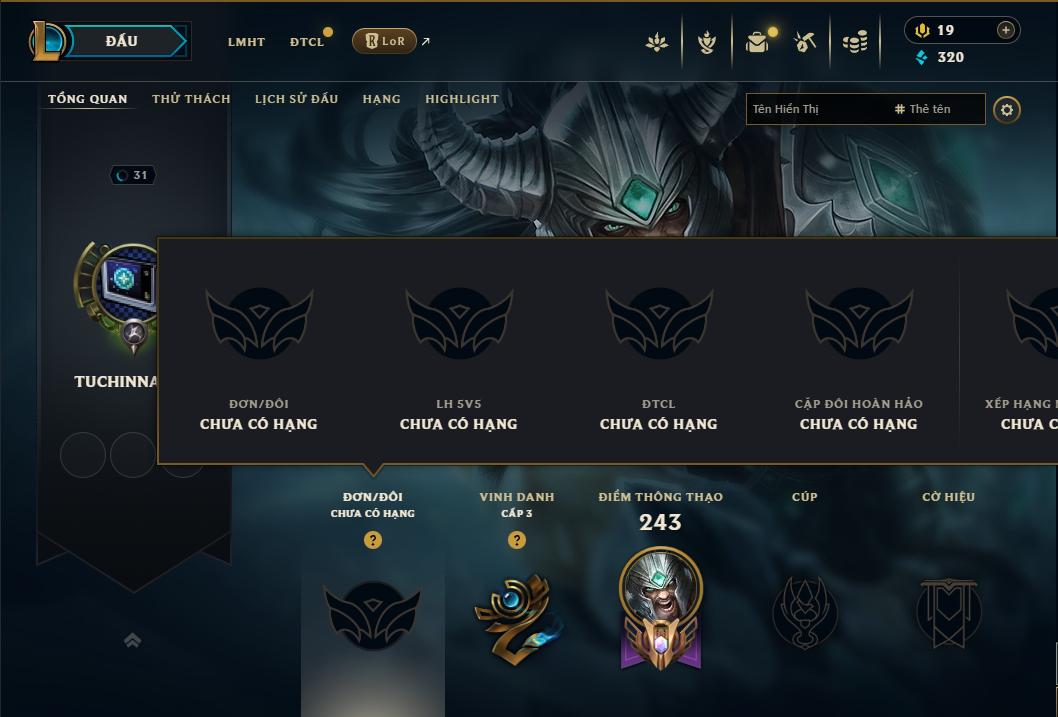Select the mastery champion portrait thumbnail
1058x717 pixels.
(661, 589)
